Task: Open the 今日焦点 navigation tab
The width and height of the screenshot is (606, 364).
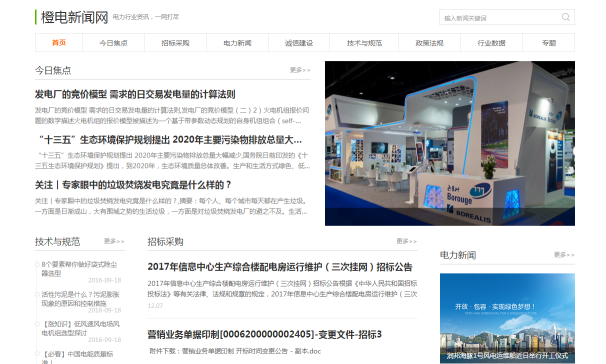Action: (113, 43)
